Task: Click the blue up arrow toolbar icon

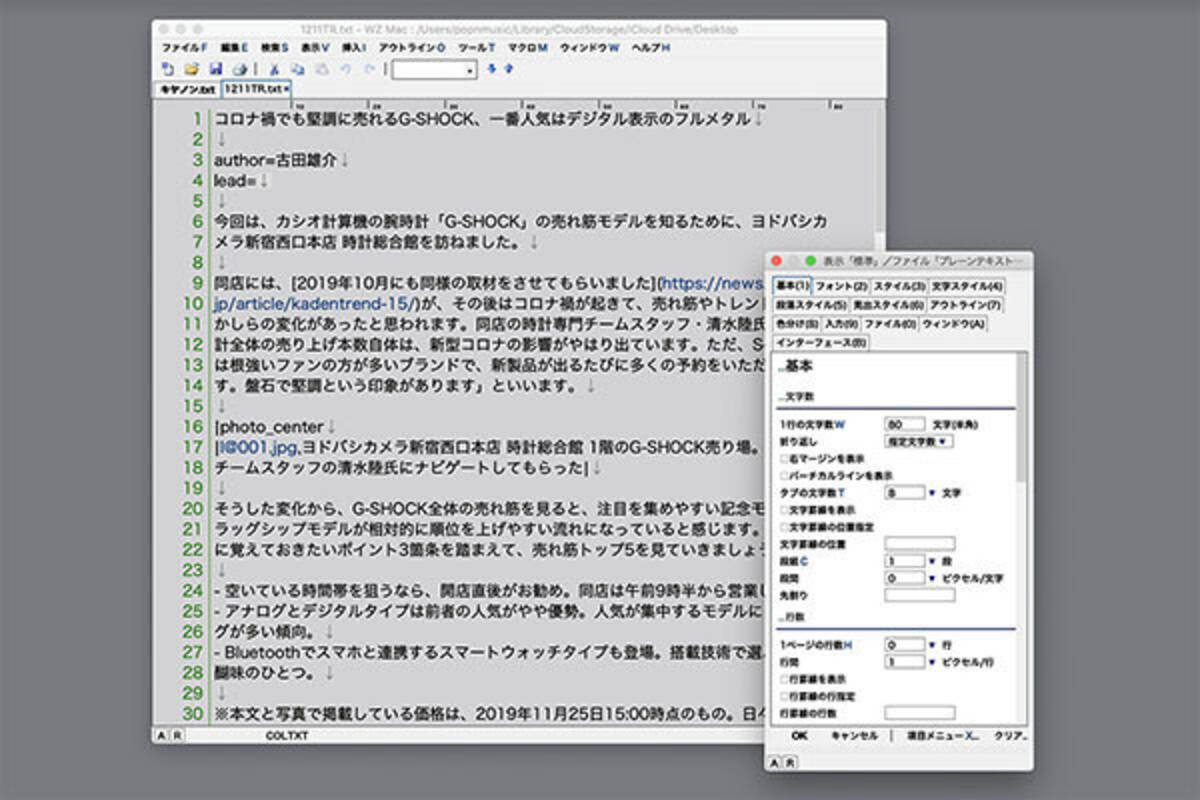Action: point(508,69)
